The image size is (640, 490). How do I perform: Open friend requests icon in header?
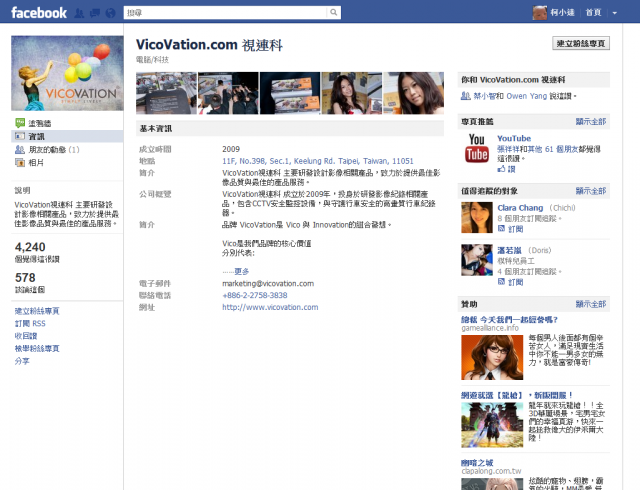[79, 13]
